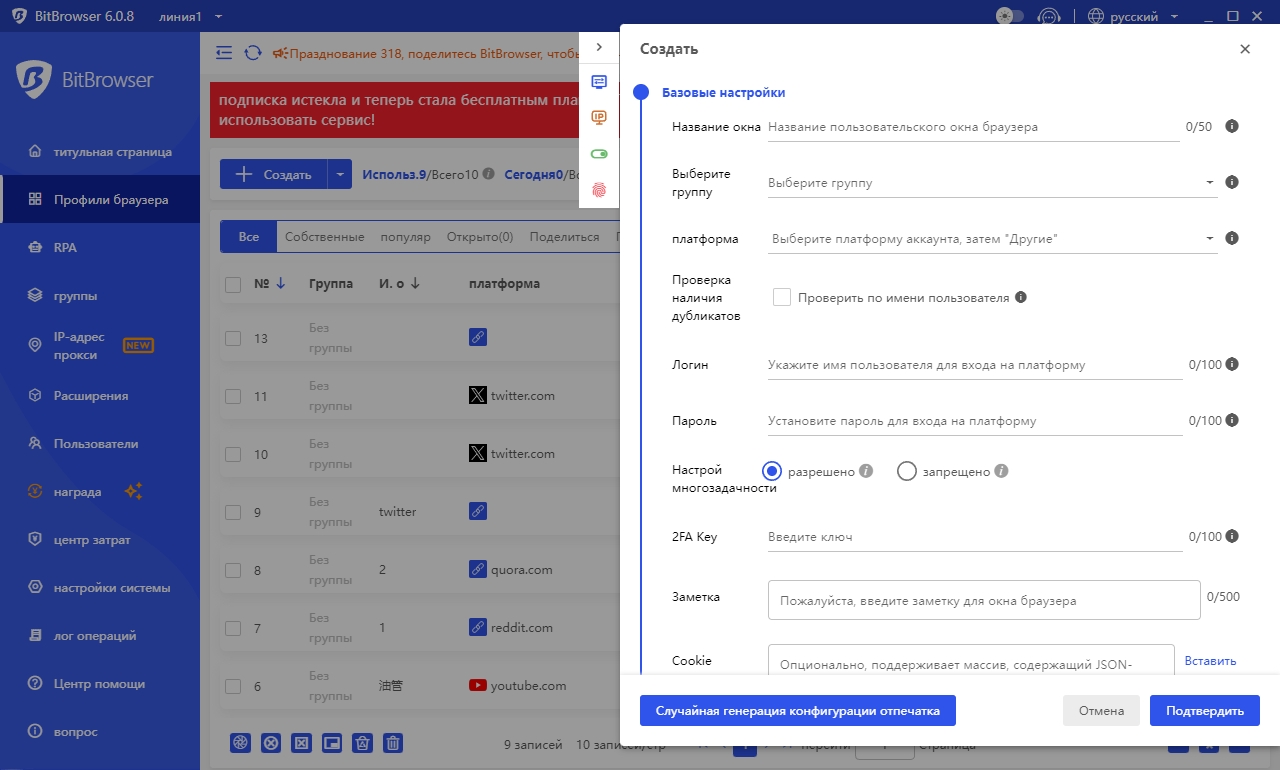
Task: Close the Создать dialog
Action: pyautogui.click(x=1245, y=49)
